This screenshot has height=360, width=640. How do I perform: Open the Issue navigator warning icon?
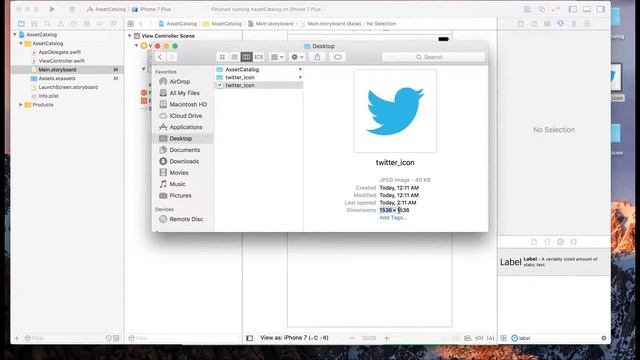pyautogui.click(x=60, y=24)
